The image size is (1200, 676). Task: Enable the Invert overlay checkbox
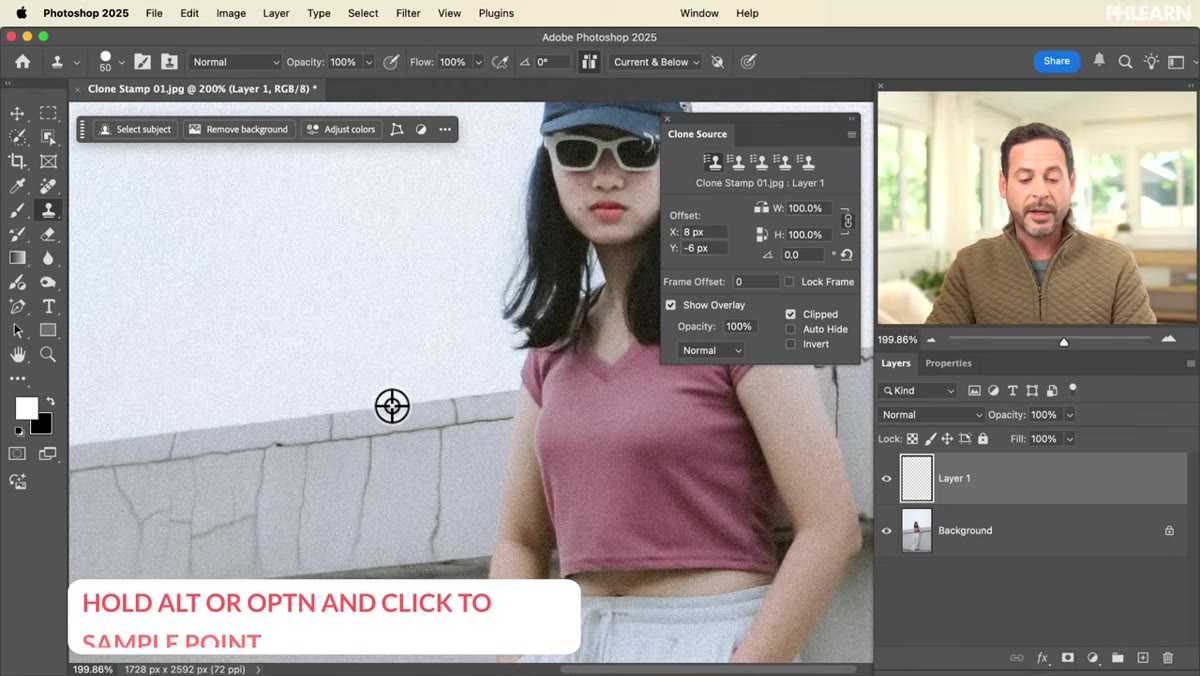point(790,344)
